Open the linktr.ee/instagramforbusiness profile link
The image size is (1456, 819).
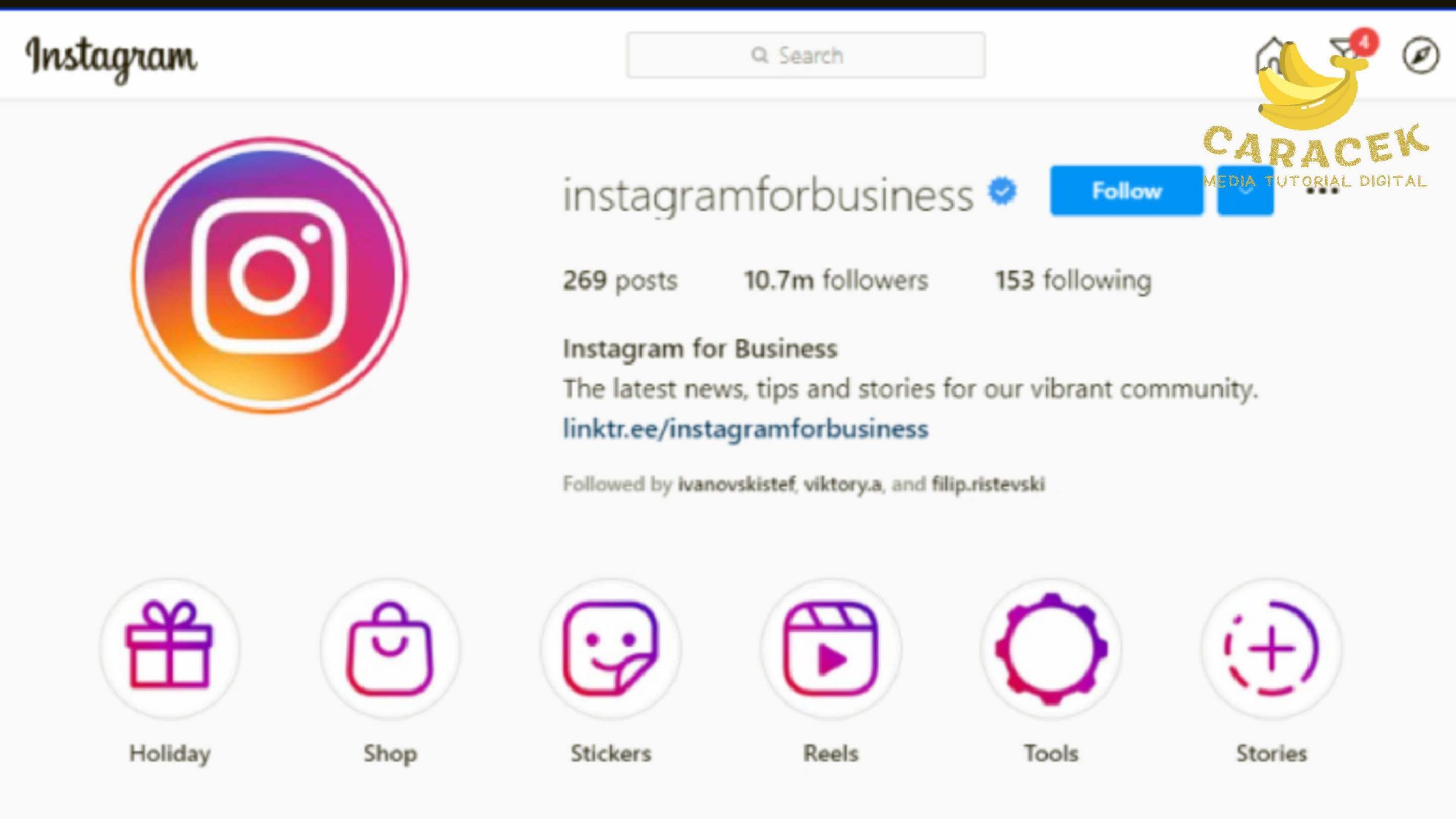[744, 428]
